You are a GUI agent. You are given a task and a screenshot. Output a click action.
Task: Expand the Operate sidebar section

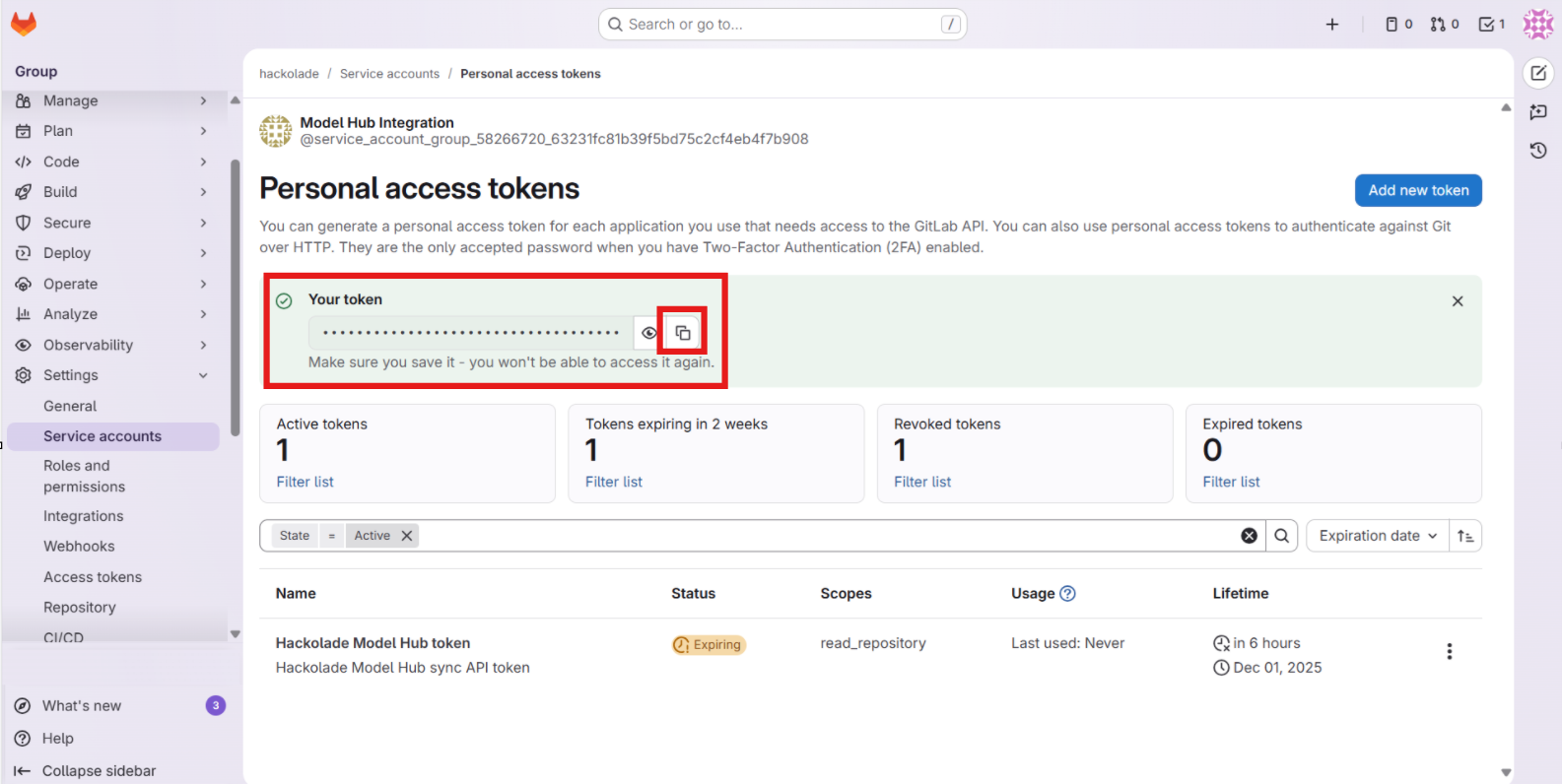pyautogui.click(x=113, y=284)
